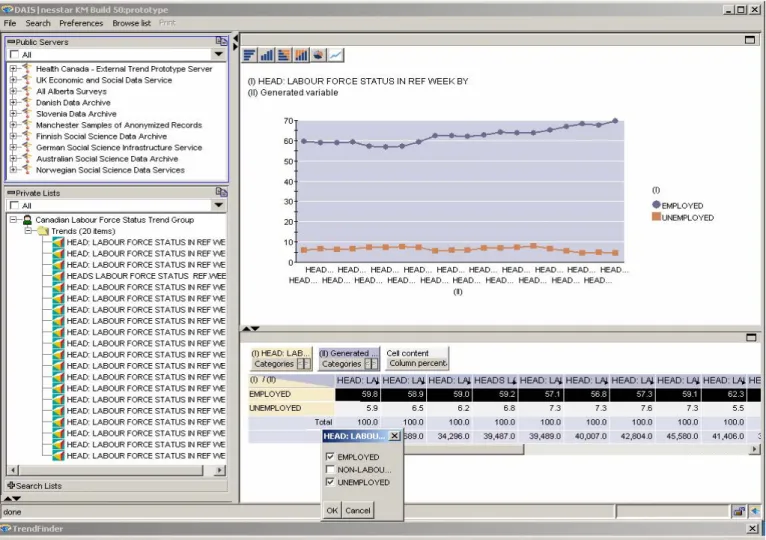This screenshot has height=540, width=766.
Task: Open the Browse list menu
Action: pyautogui.click(x=131, y=23)
